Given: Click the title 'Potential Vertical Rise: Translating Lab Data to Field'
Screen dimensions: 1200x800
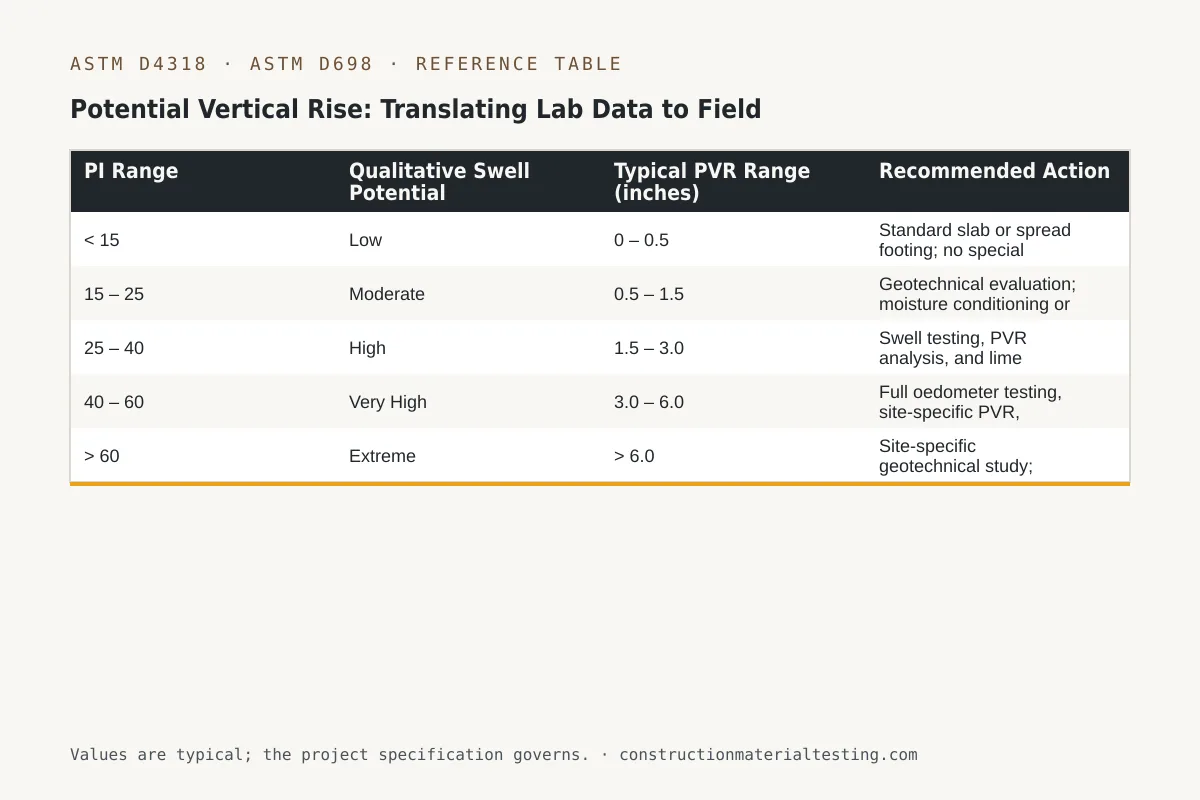Looking at the screenshot, I should point(416,109).
